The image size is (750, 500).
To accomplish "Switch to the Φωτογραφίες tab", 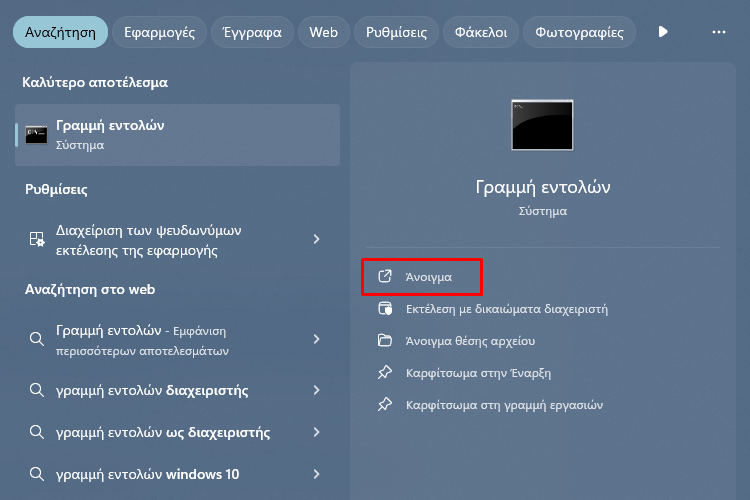I will [579, 32].
